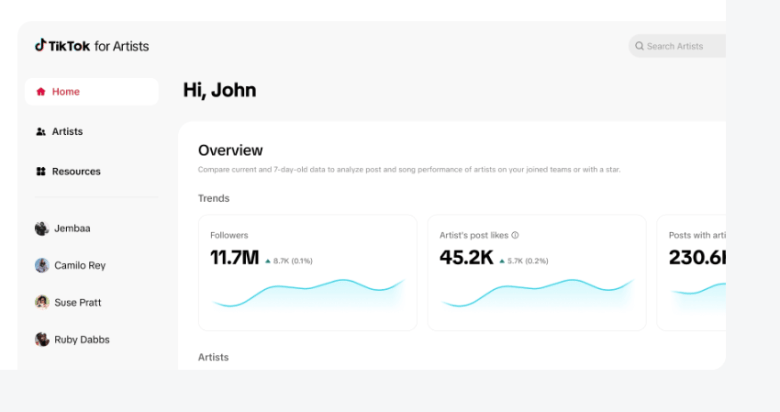Open the Resources menu item
Viewport: 780px width, 412px height.
pos(92,171)
